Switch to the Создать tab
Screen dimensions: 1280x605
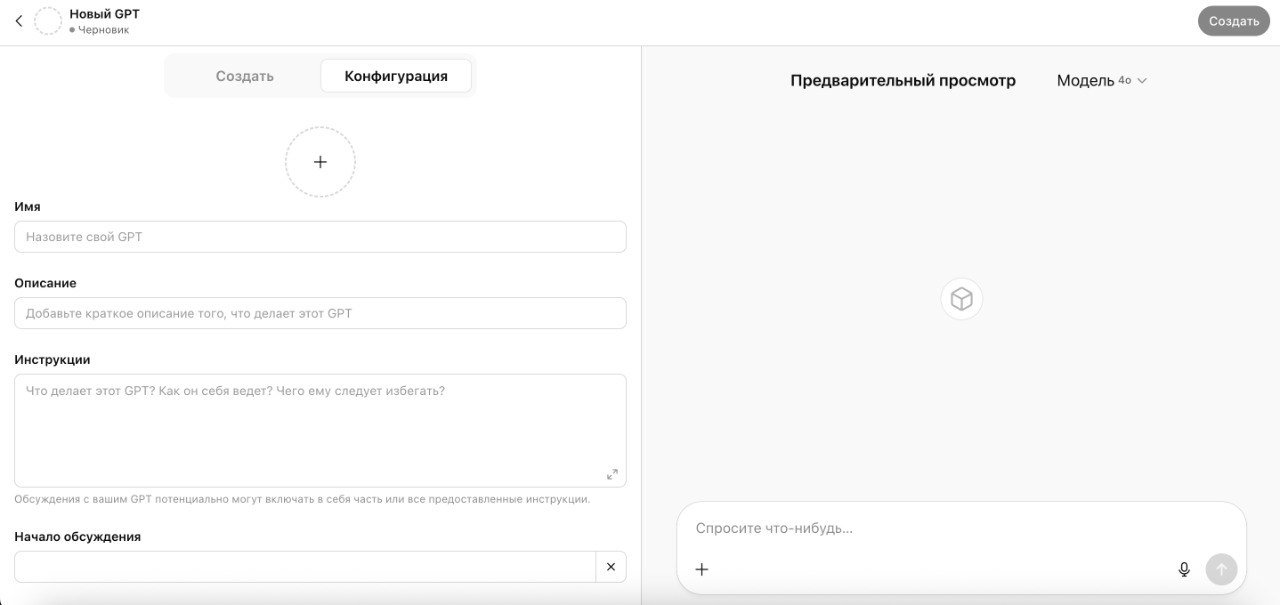coord(244,76)
